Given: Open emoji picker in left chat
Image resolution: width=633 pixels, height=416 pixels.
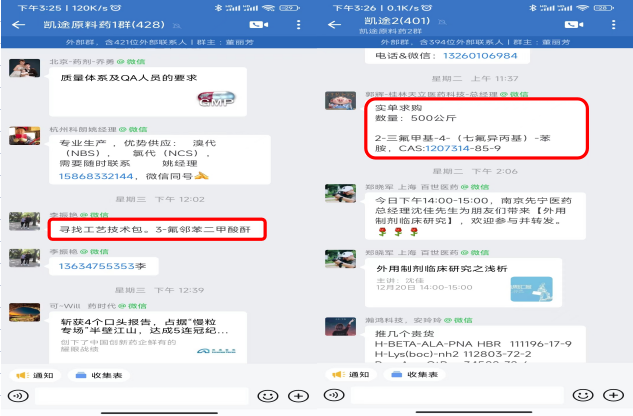Looking at the screenshot, I should click(268, 396).
